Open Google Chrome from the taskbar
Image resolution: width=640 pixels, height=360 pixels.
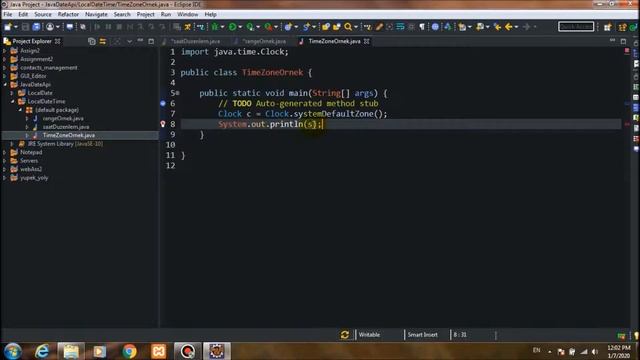click(x=129, y=351)
